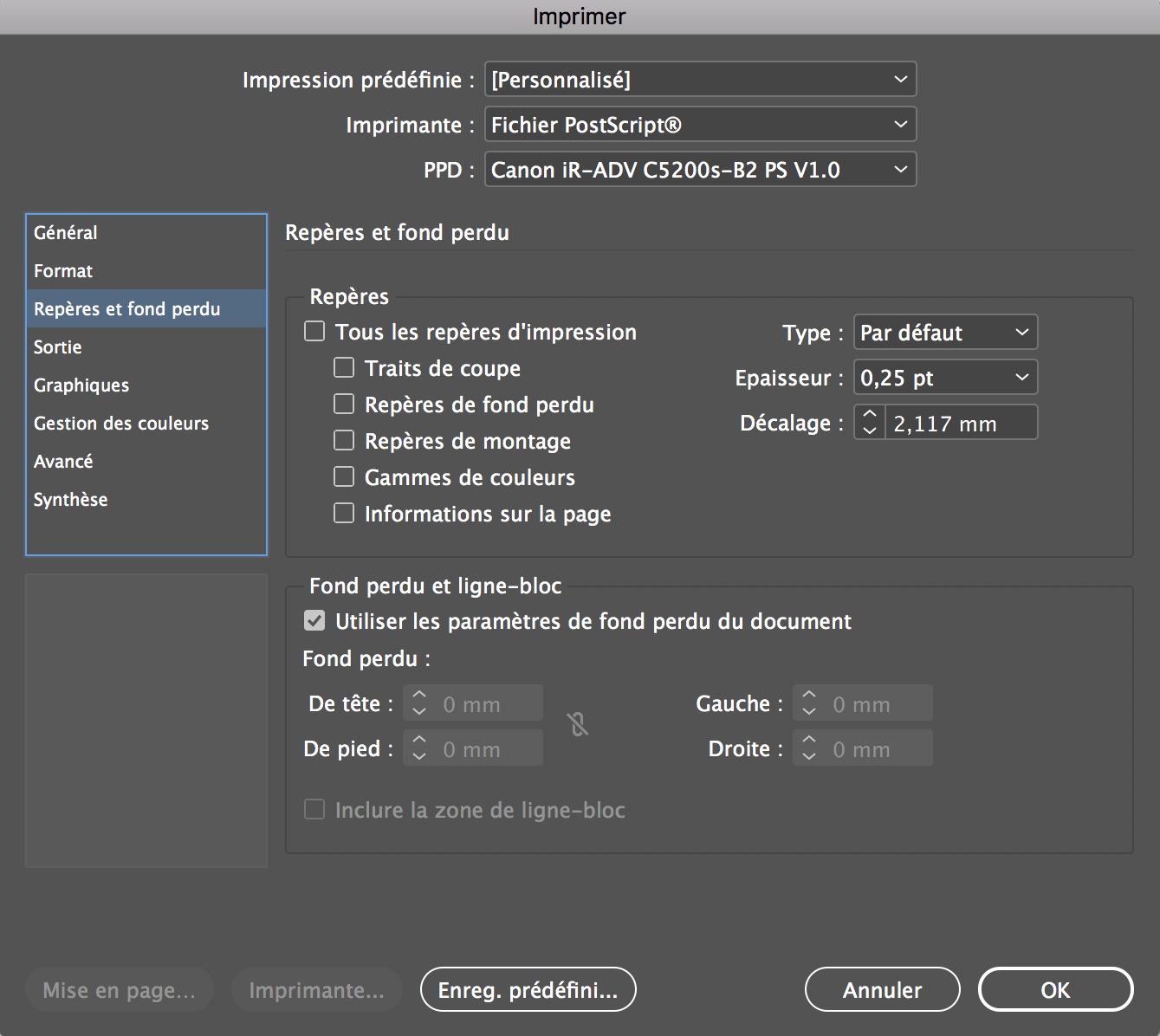Expand the Epaisseur weight dropdown

[x=945, y=378]
